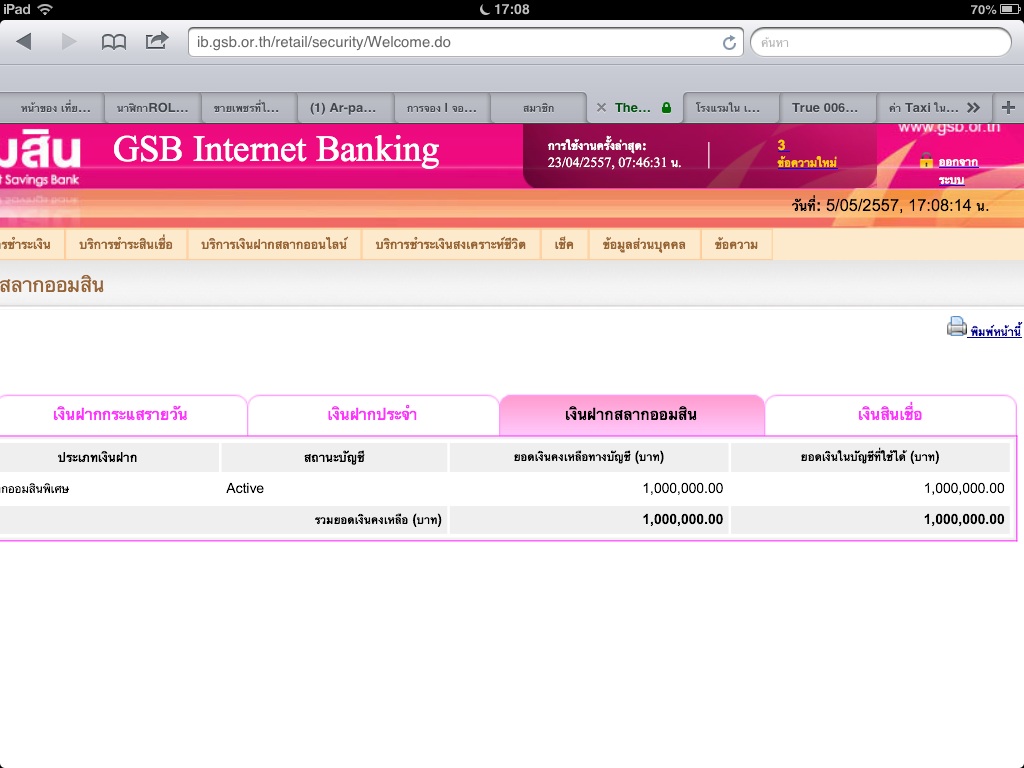Select the เงินสินเชื่อ account tab
Screen dimensions: 1024x768
(x=890, y=415)
